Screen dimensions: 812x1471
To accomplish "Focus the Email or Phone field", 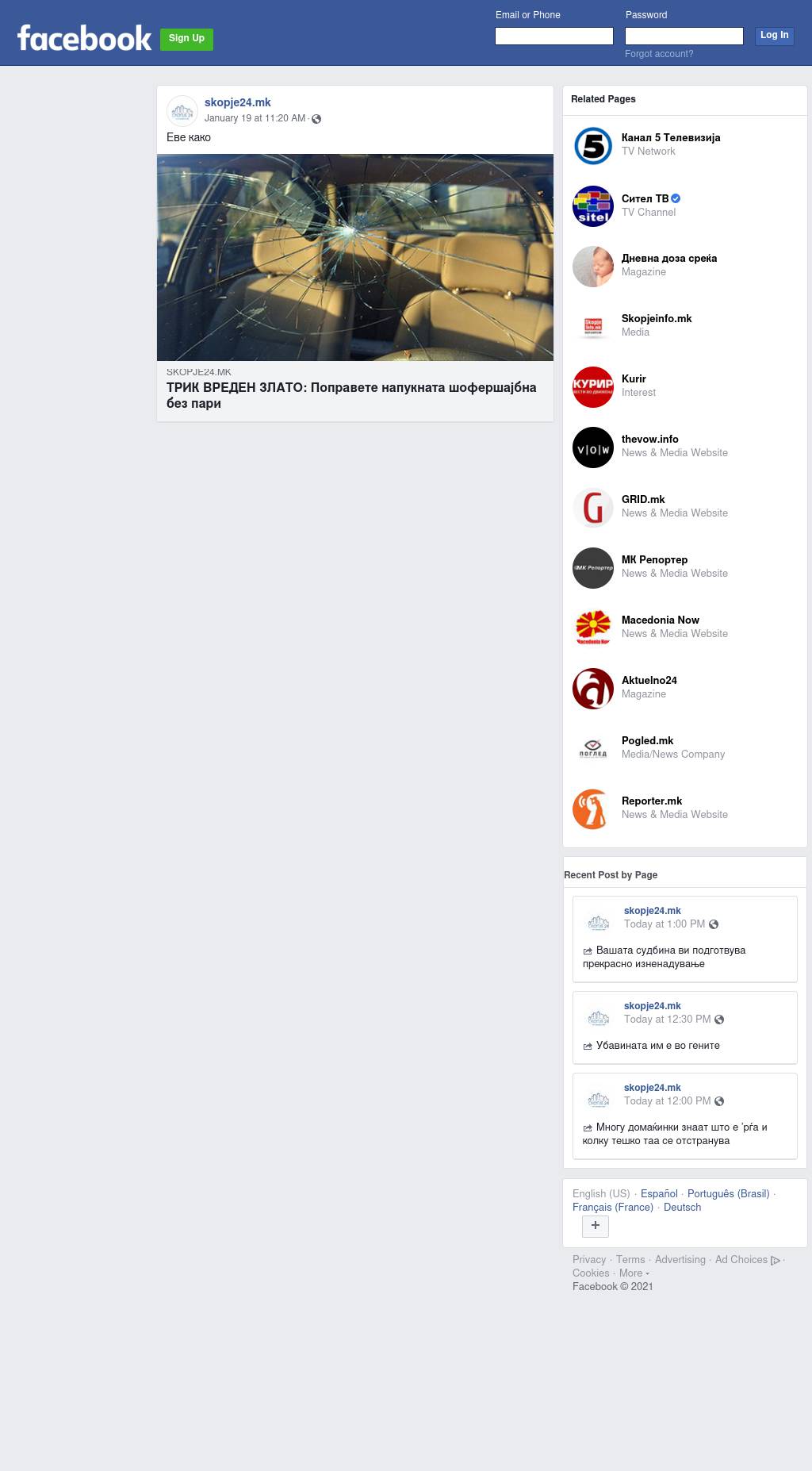I will pos(554,36).
